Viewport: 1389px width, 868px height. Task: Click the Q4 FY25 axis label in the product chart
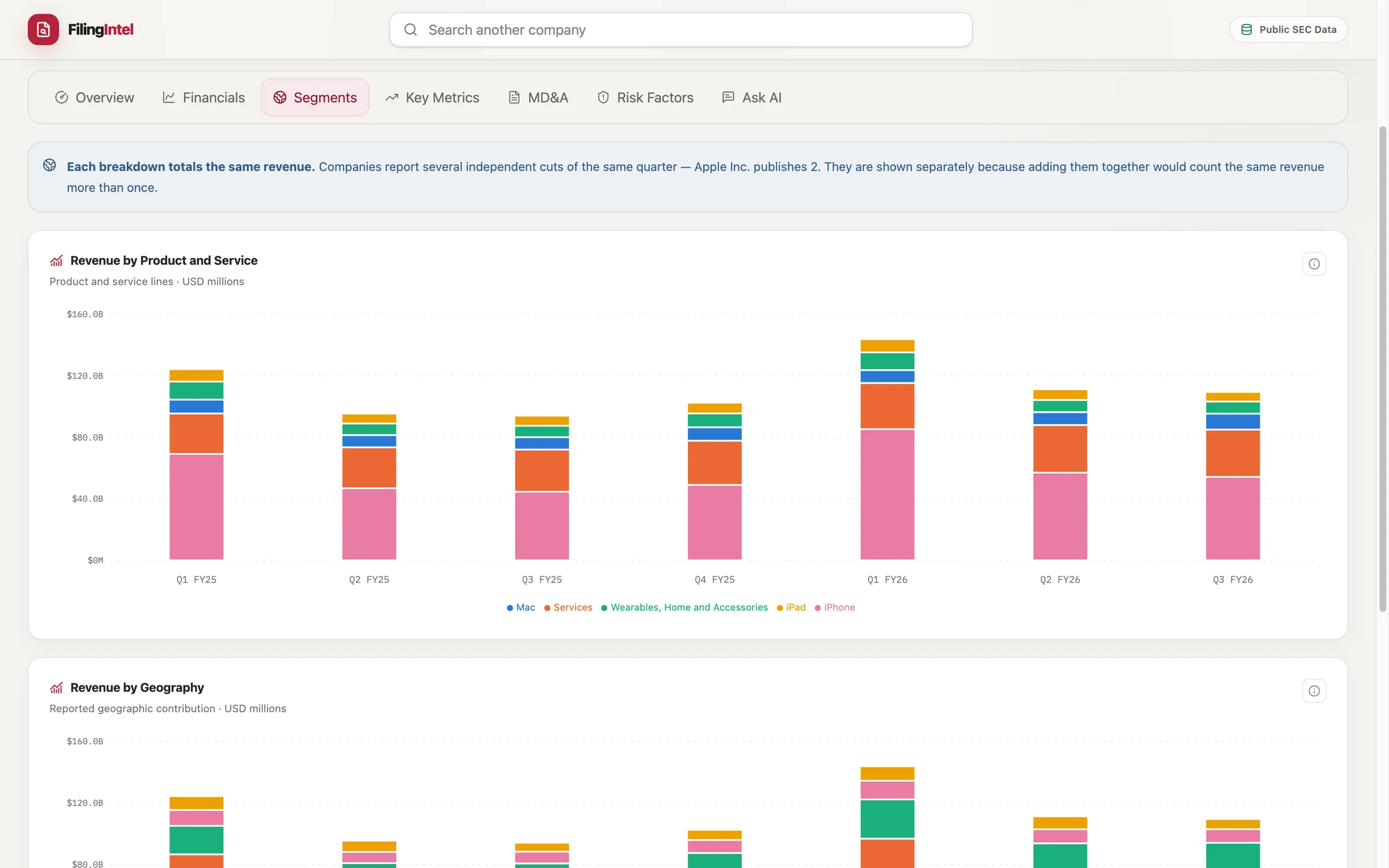click(x=715, y=580)
